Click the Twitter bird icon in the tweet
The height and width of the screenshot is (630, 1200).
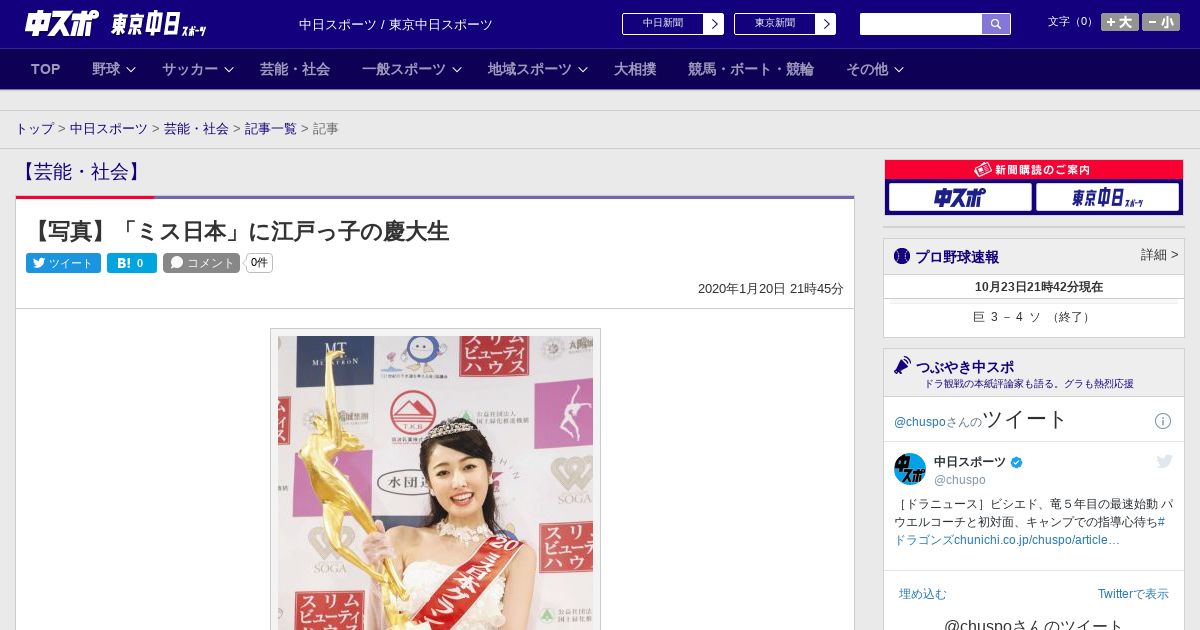(1164, 461)
